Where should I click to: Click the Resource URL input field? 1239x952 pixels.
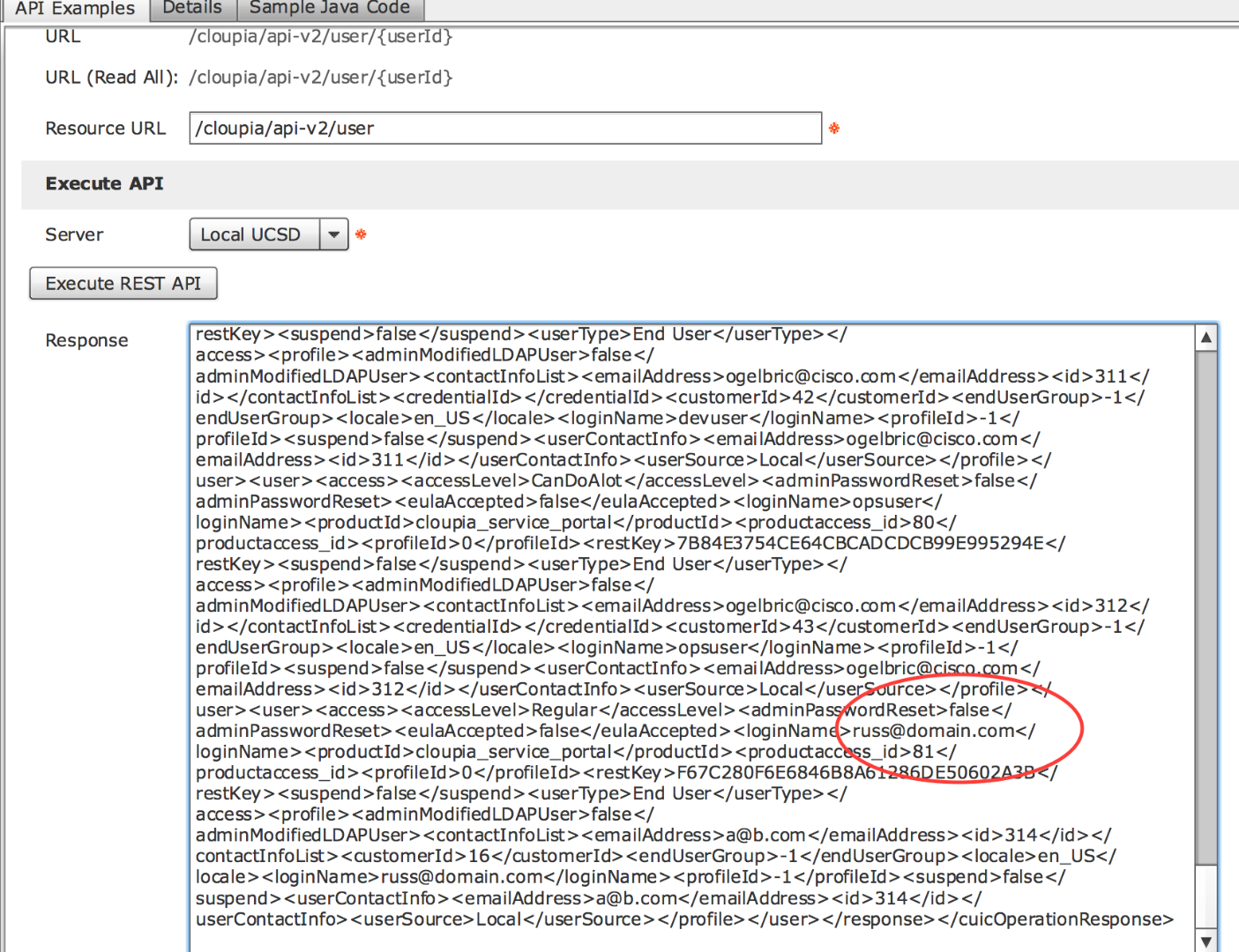coord(505,128)
